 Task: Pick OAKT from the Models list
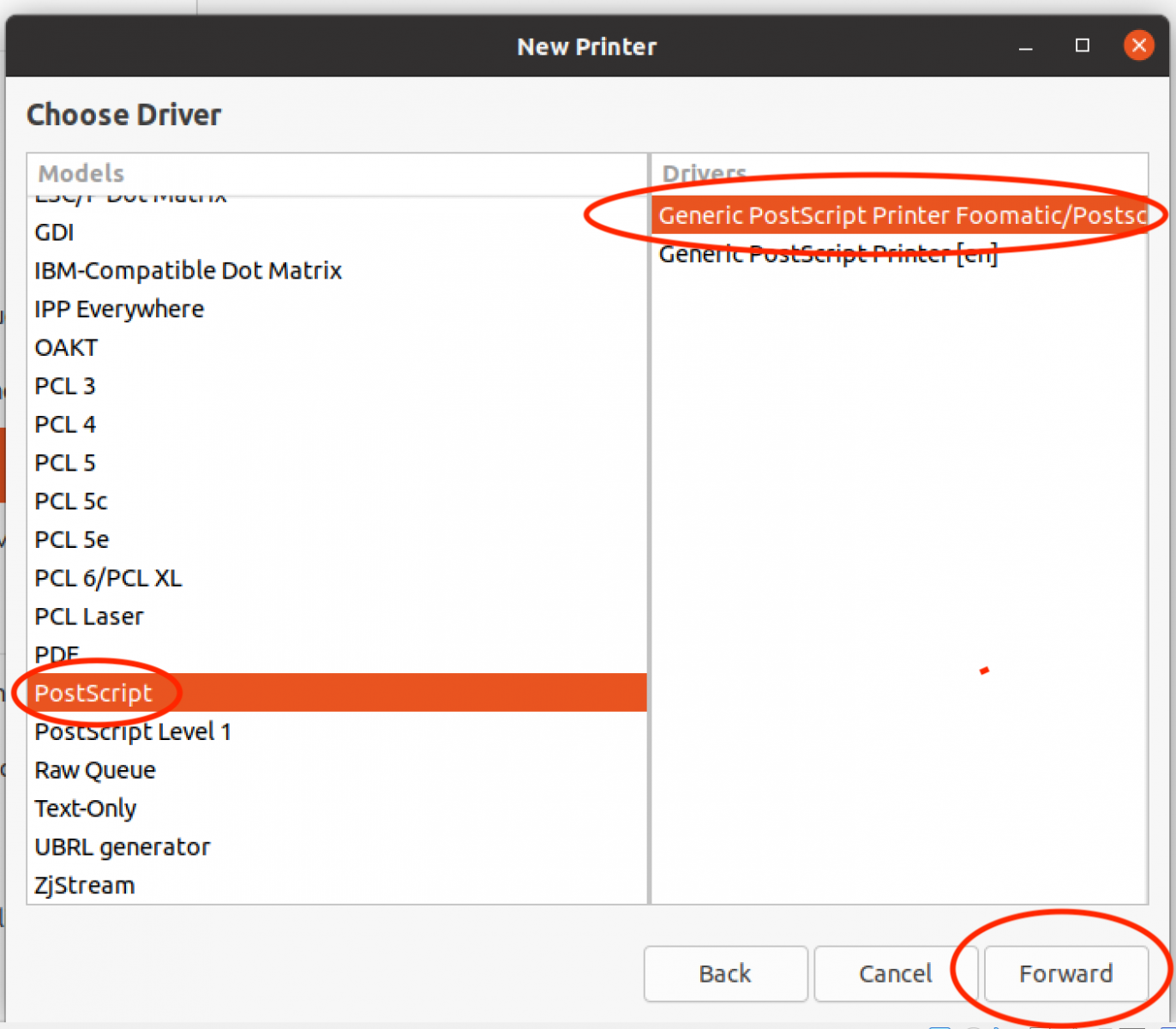click(x=66, y=348)
